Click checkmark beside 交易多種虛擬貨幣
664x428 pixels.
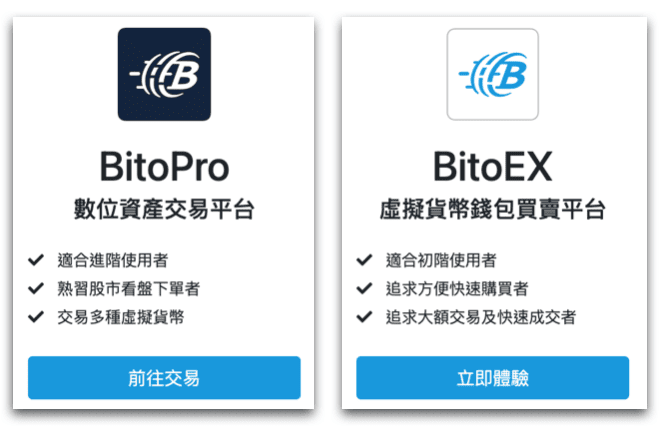pos(36,317)
